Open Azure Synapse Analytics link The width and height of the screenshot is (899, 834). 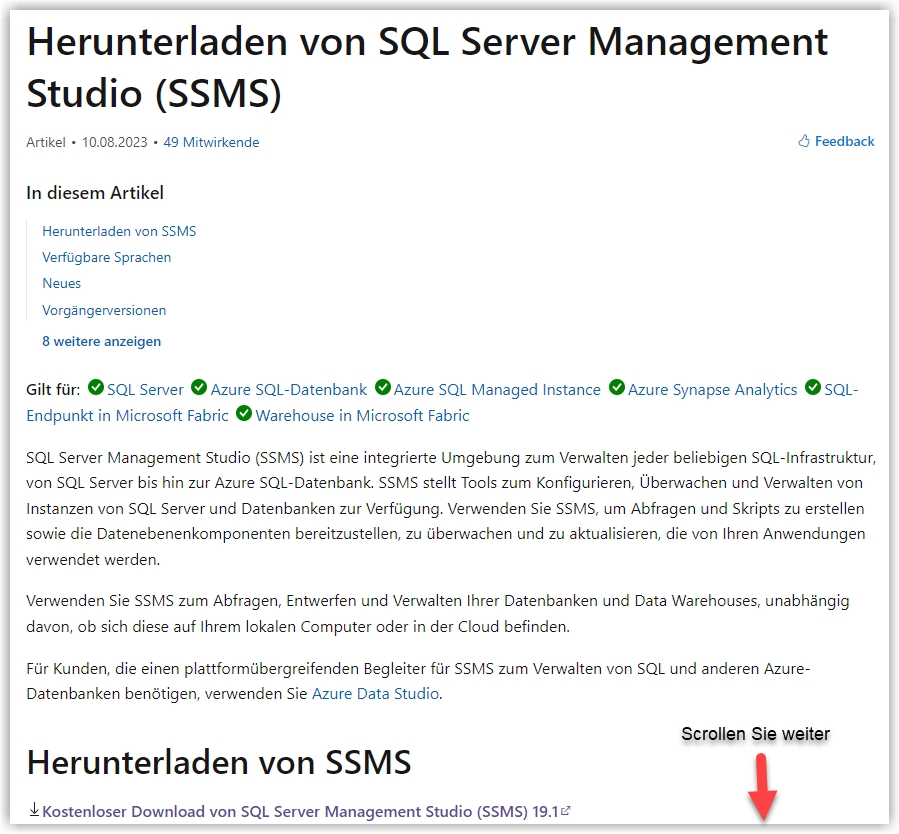pos(712,390)
